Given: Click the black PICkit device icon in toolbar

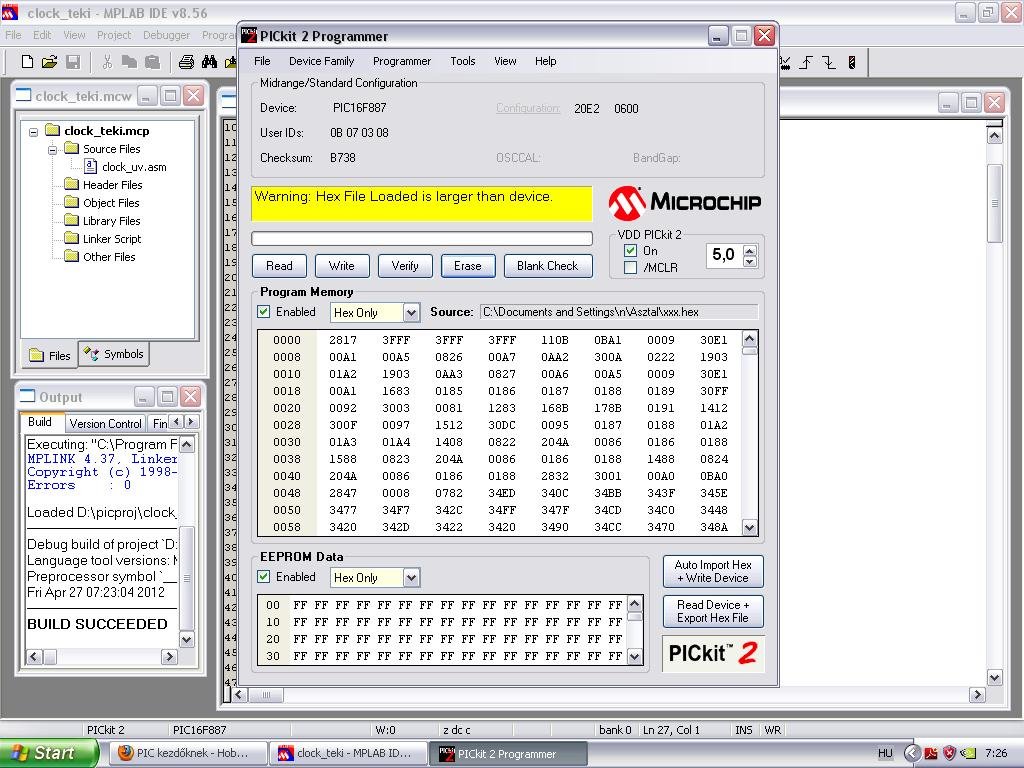Looking at the screenshot, I should click(852, 62).
